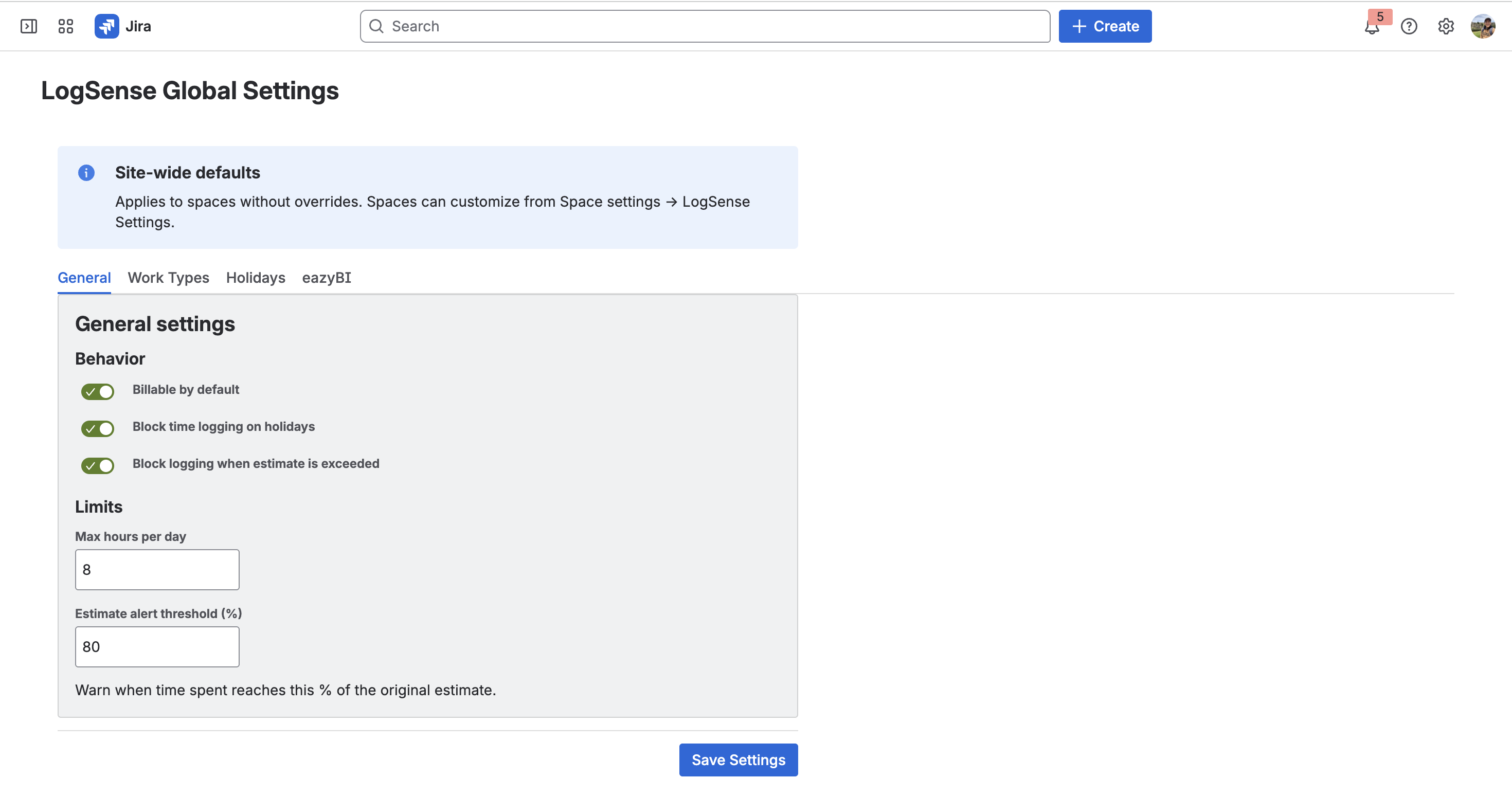Click the Site-wide defaults info icon
Viewport: 1512px width, 797px height.
pyautogui.click(x=86, y=173)
